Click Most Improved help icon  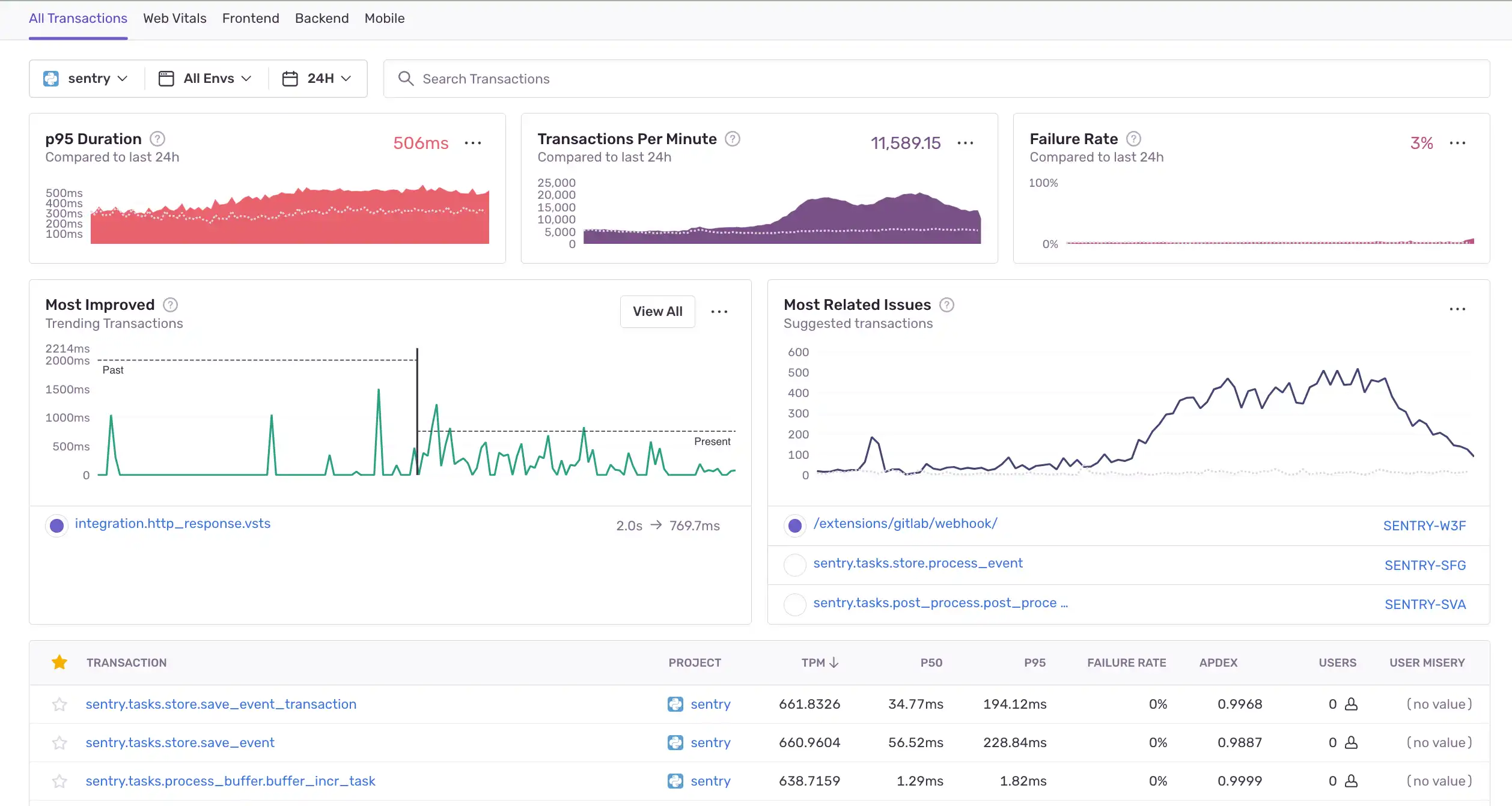(x=171, y=305)
